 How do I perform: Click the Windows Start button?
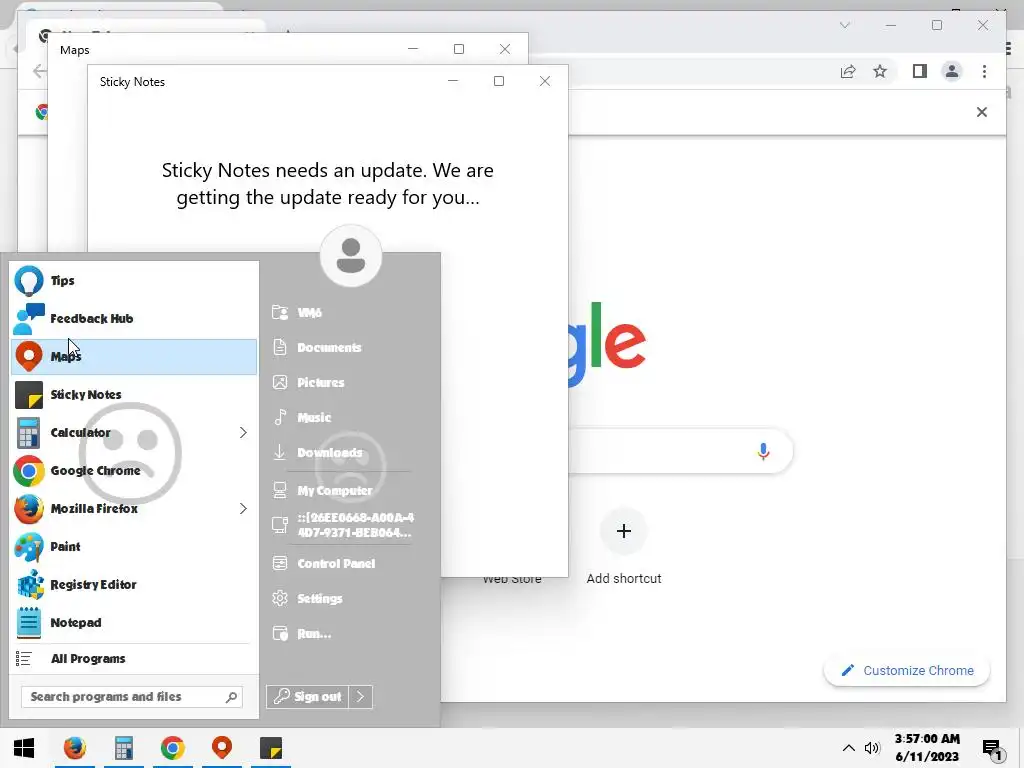[24, 748]
